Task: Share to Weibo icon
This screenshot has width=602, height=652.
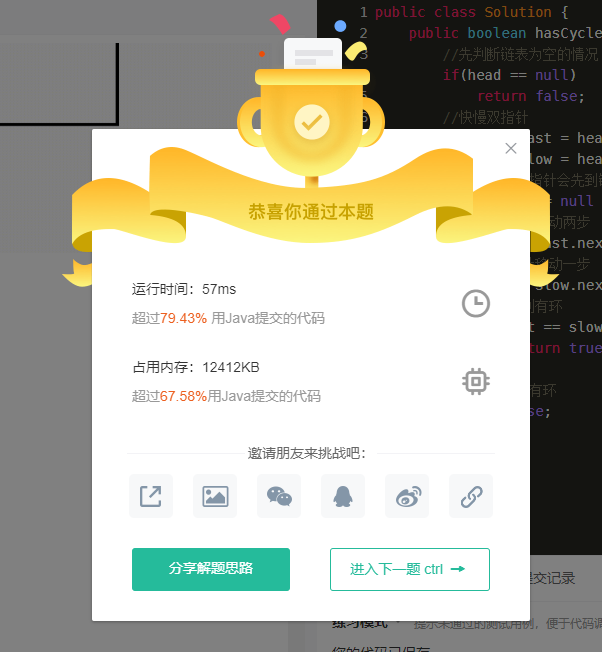Action: (407, 496)
